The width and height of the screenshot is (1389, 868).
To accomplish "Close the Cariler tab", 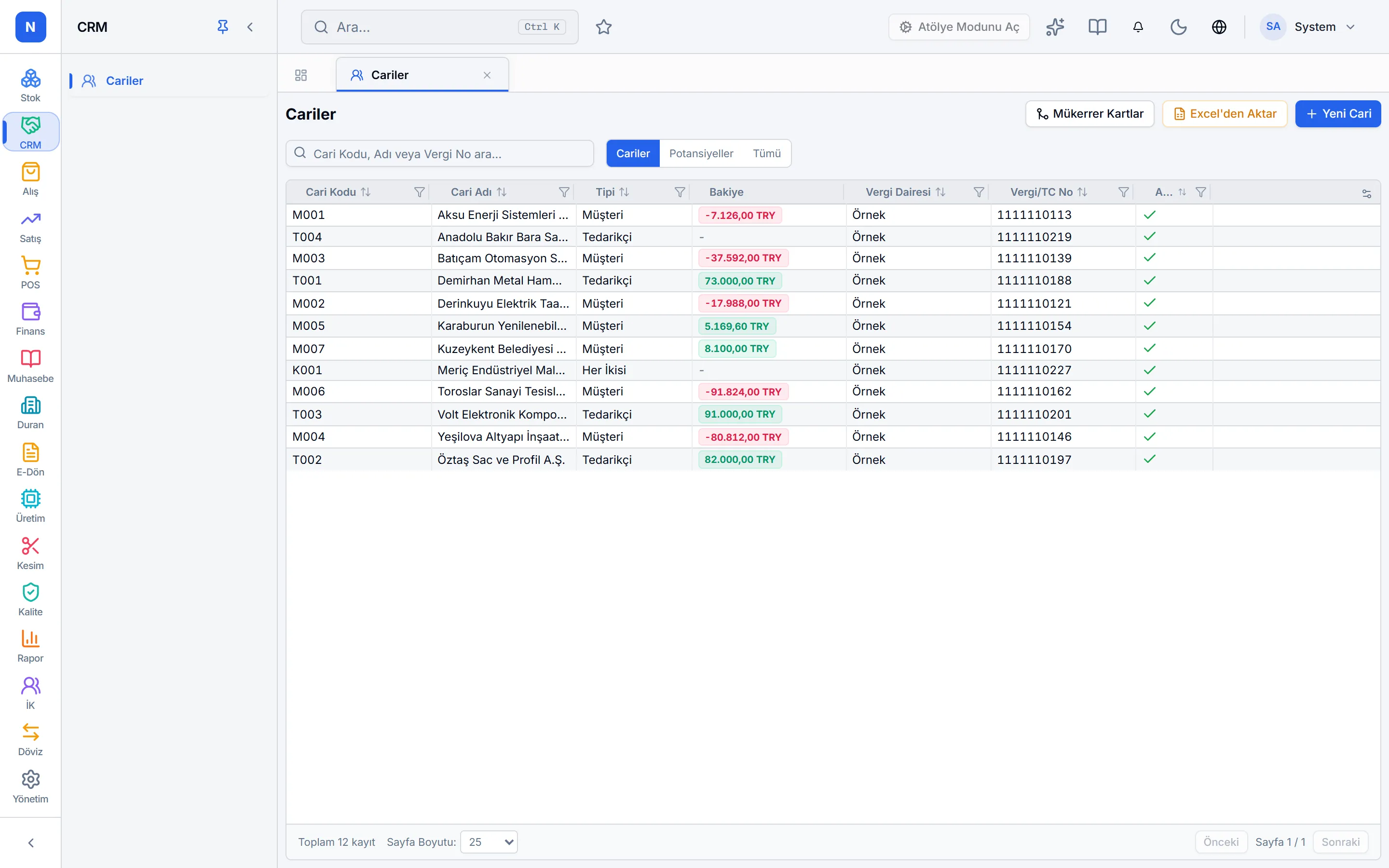I will [487, 75].
